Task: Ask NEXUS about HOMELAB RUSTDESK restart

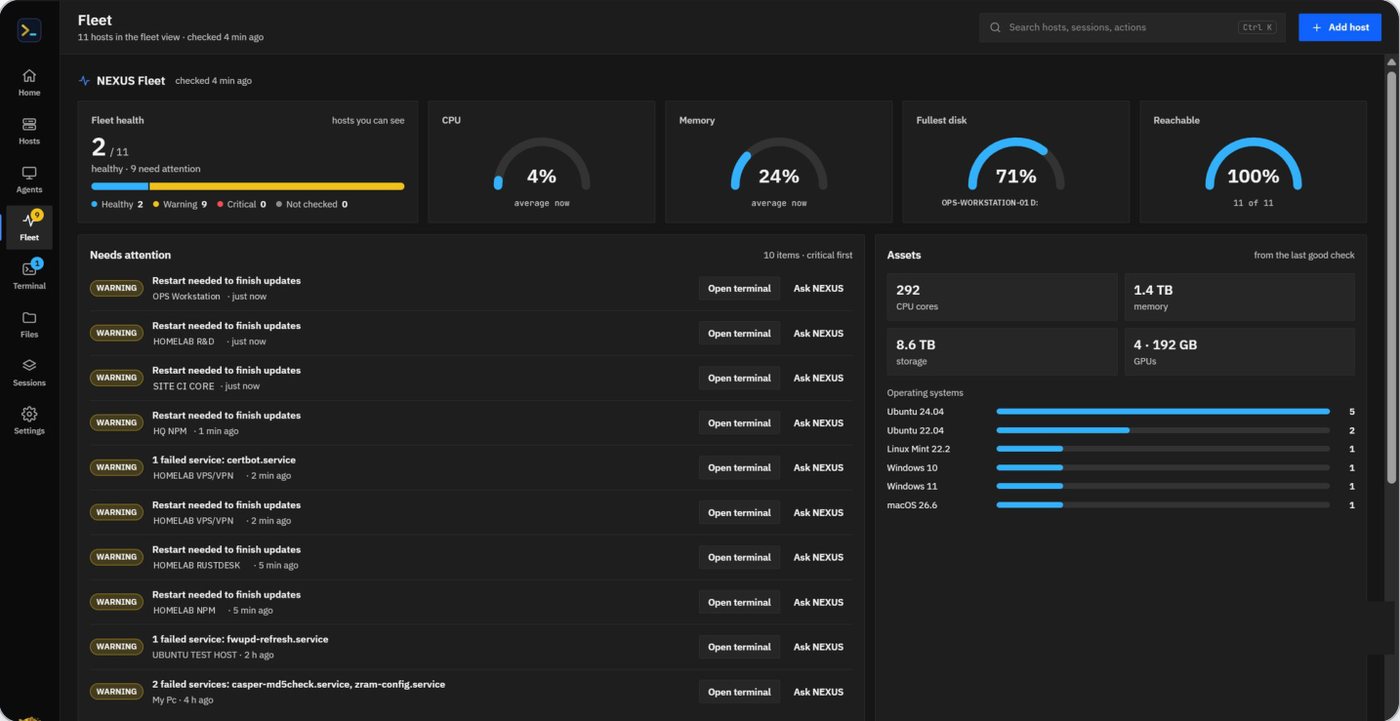Action: [818, 557]
